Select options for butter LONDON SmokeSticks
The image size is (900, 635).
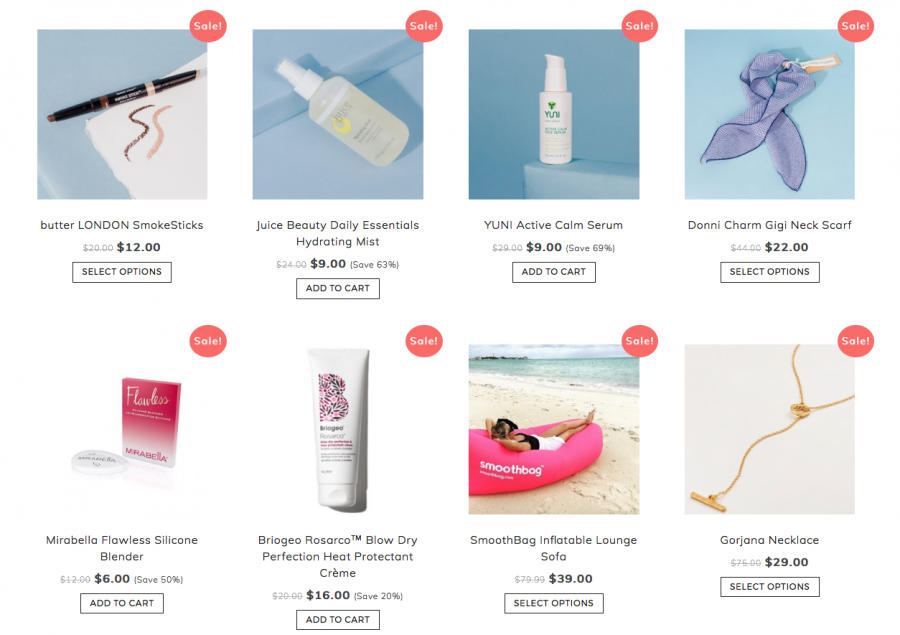pyautogui.click(x=122, y=272)
